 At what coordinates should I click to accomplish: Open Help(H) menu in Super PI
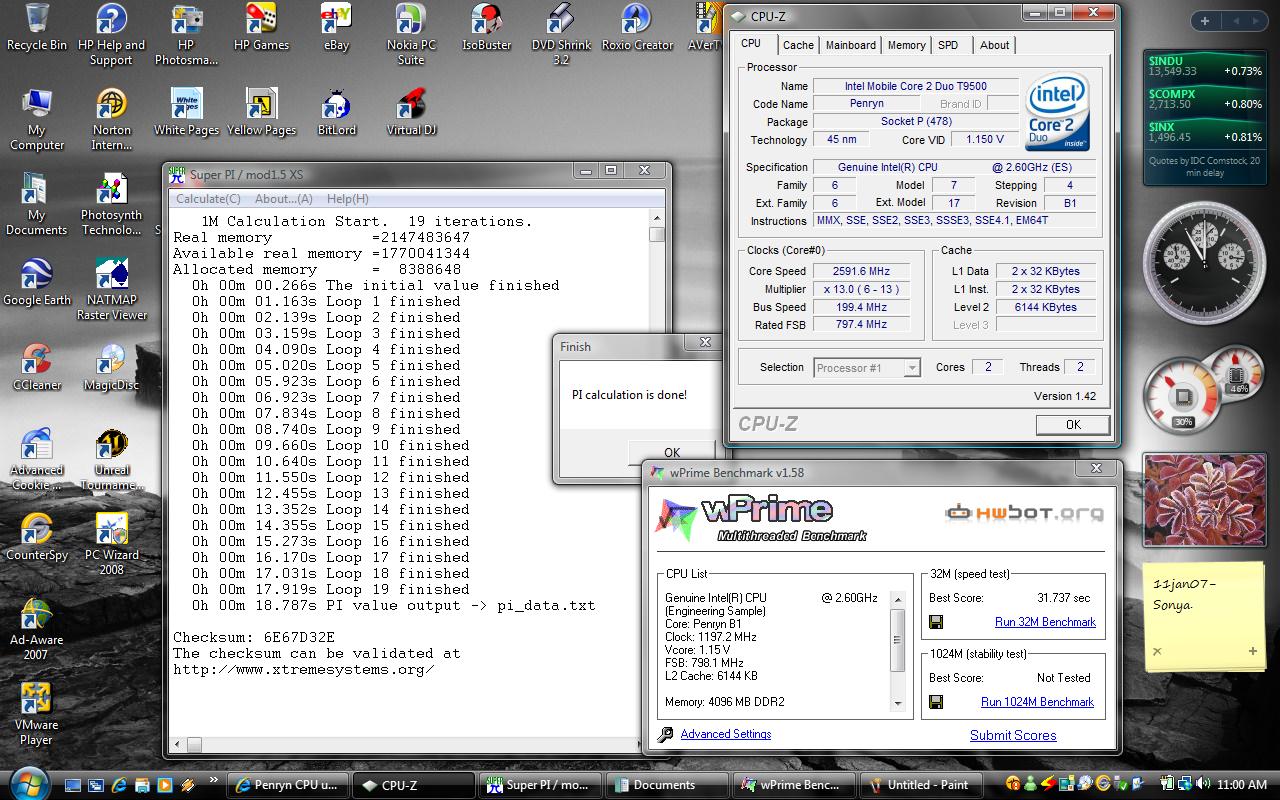coord(348,199)
